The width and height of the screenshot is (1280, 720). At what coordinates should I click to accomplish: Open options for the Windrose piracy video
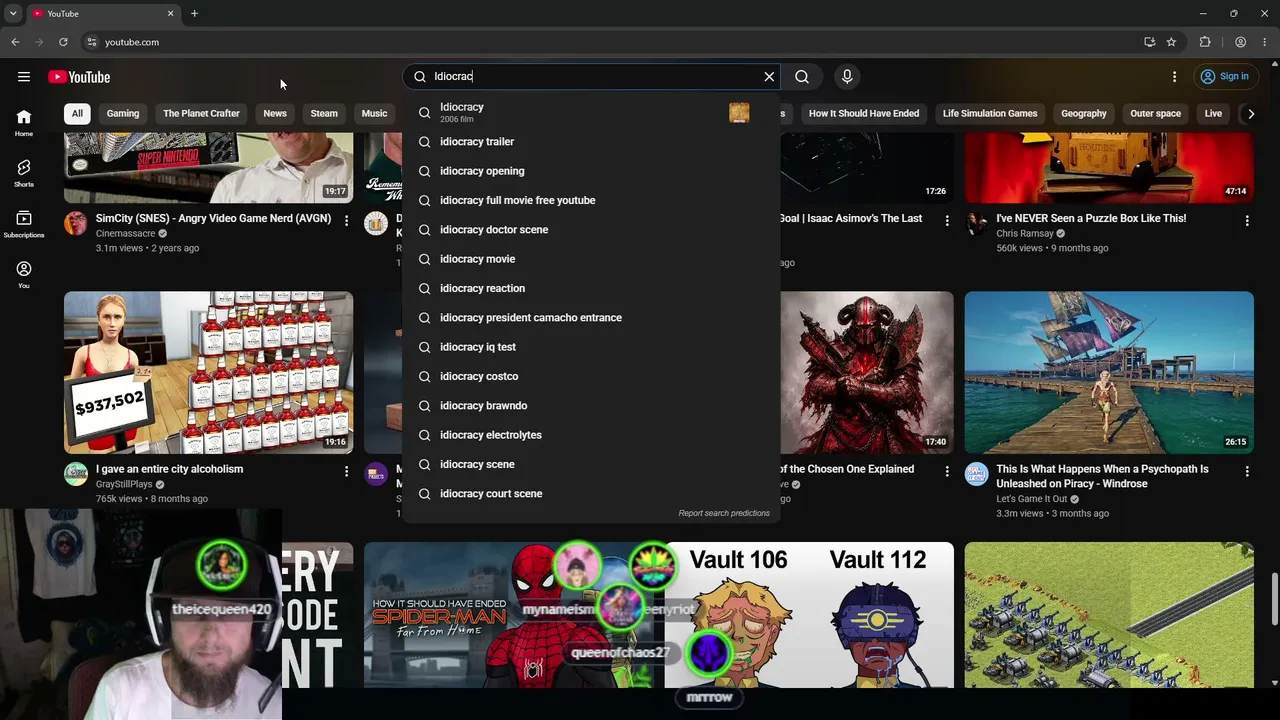point(1247,471)
